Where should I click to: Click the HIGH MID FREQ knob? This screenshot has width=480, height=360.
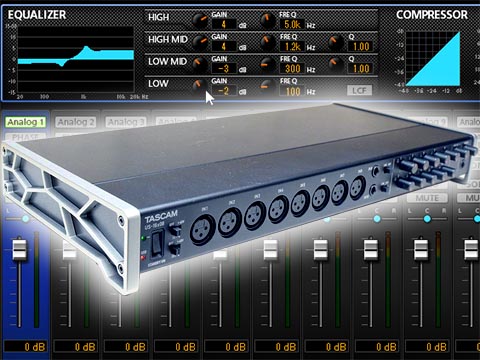coord(268,43)
